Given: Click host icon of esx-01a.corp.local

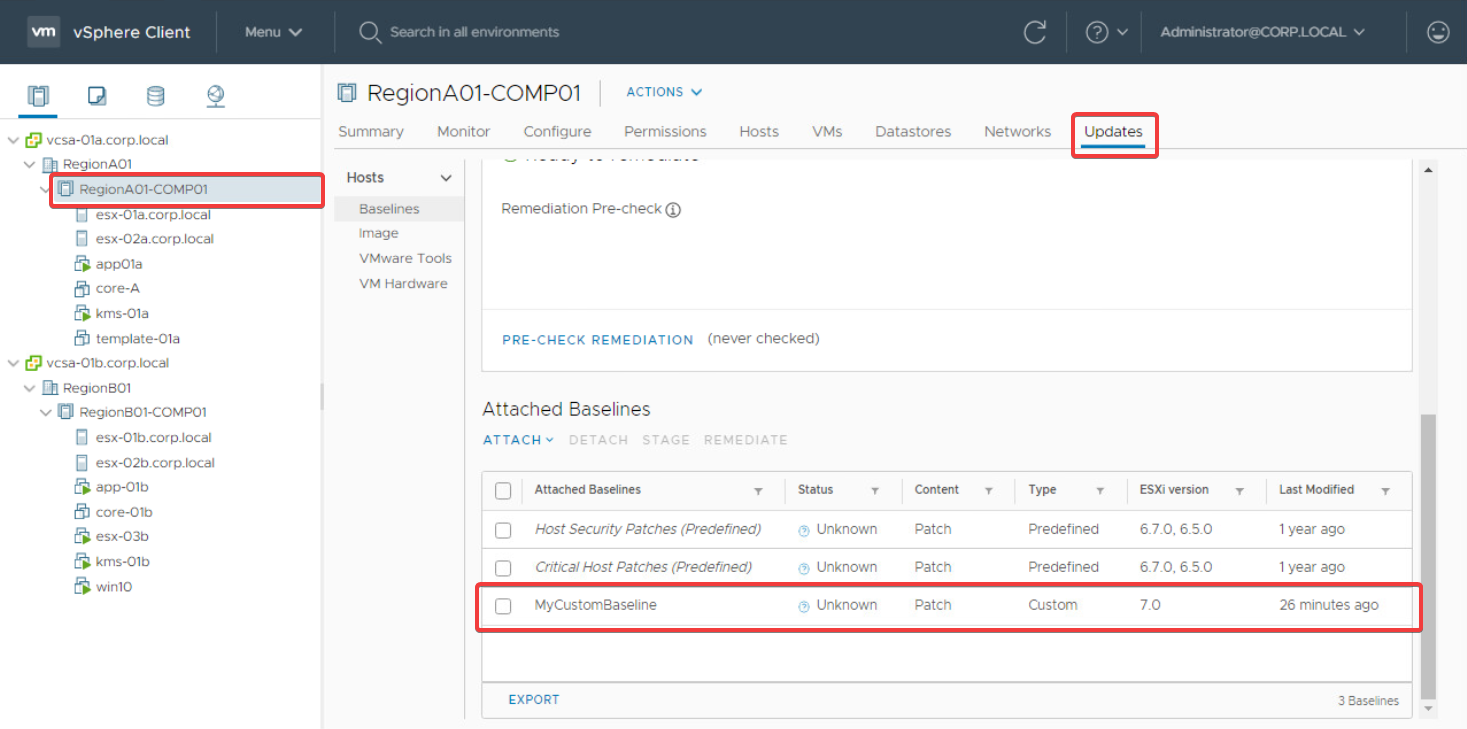Looking at the screenshot, I should pyautogui.click(x=82, y=214).
